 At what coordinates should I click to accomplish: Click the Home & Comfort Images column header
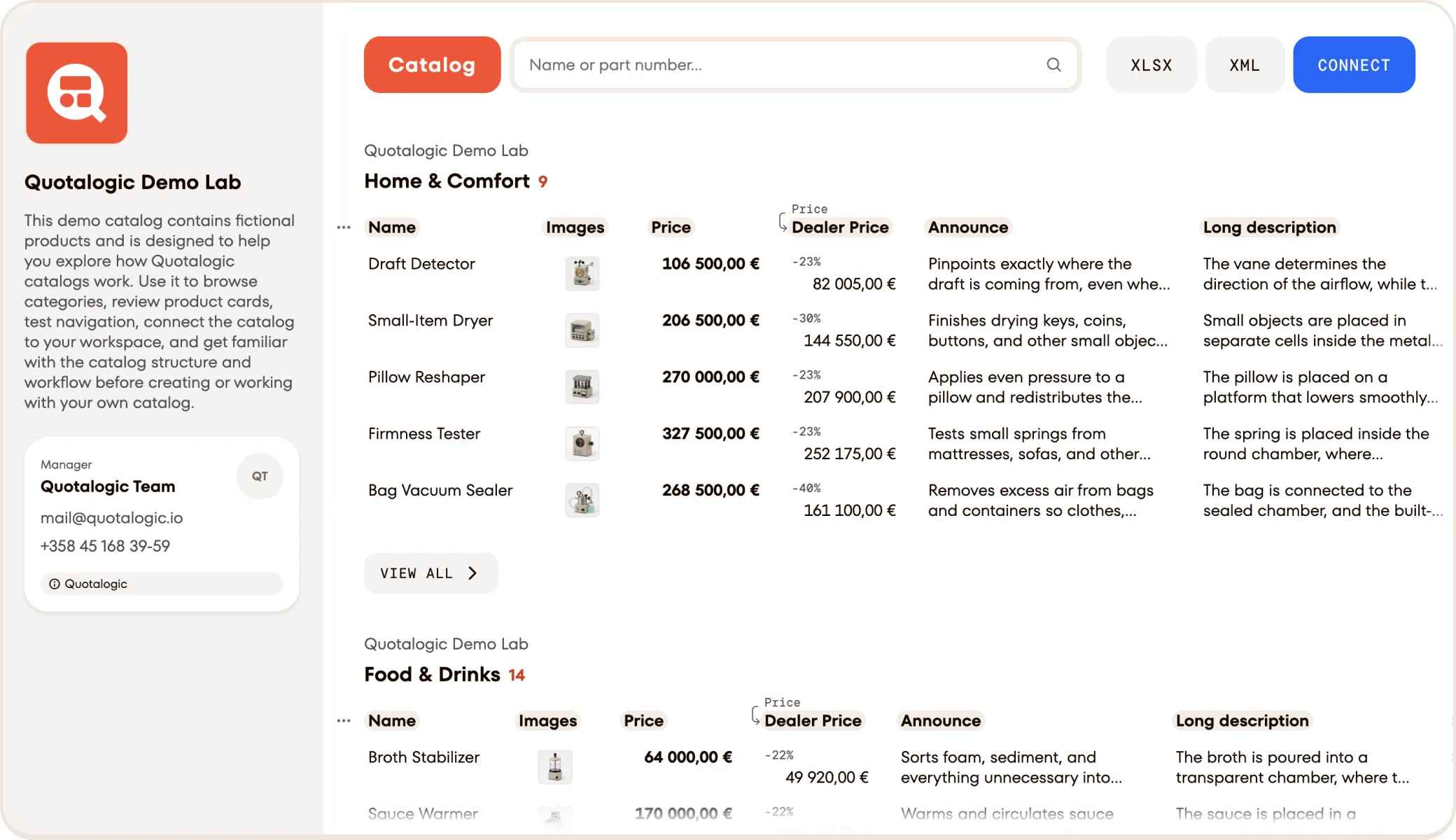[x=575, y=227]
